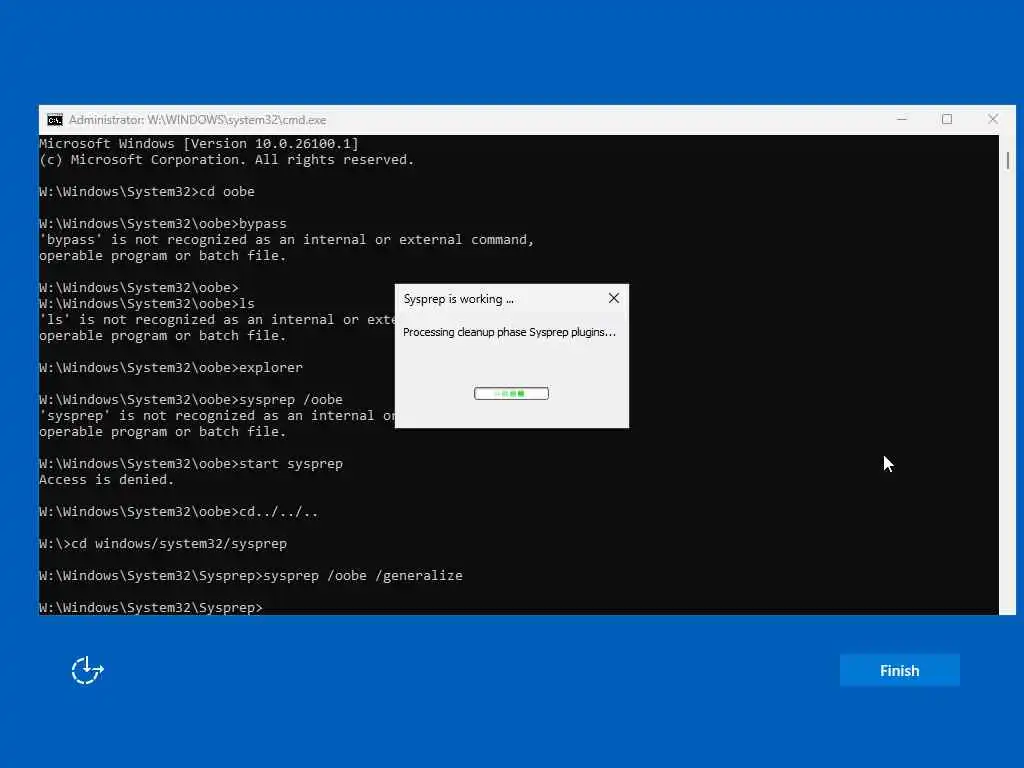
Task: Click the 'cd oobe' command line
Action: [x=147, y=191]
